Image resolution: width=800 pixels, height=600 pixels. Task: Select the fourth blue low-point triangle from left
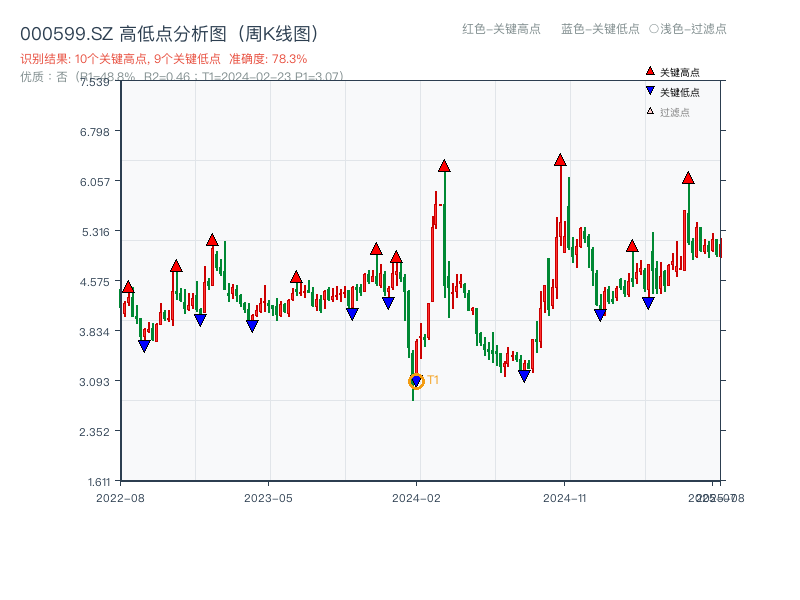click(x=352, y=314)
